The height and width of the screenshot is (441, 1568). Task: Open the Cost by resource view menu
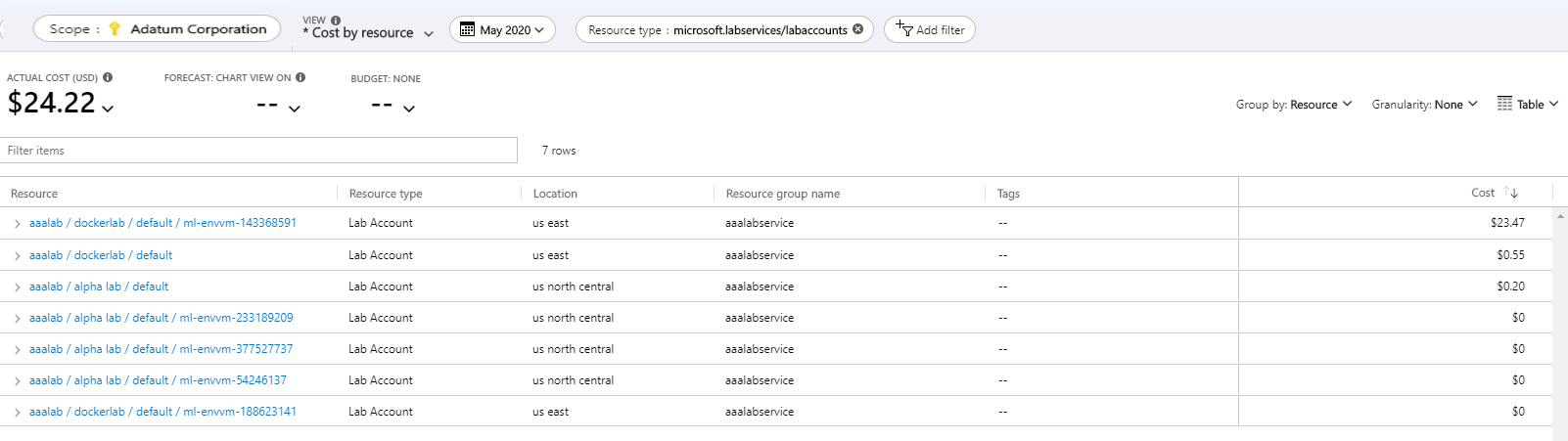(368, 33)
